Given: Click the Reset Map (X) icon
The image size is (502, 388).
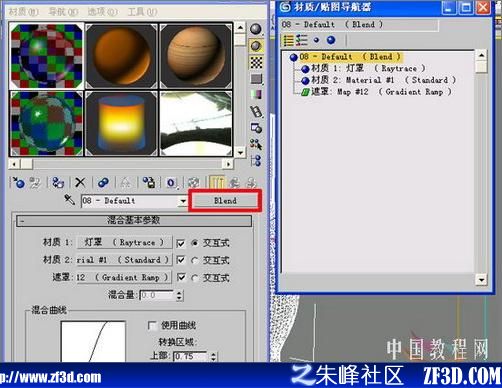Looking at the screenshot, I should click(x=80, y=183).
